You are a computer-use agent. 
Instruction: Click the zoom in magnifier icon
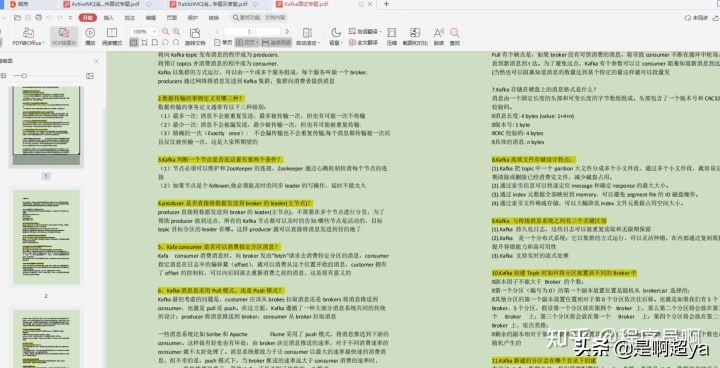(176, 32)
